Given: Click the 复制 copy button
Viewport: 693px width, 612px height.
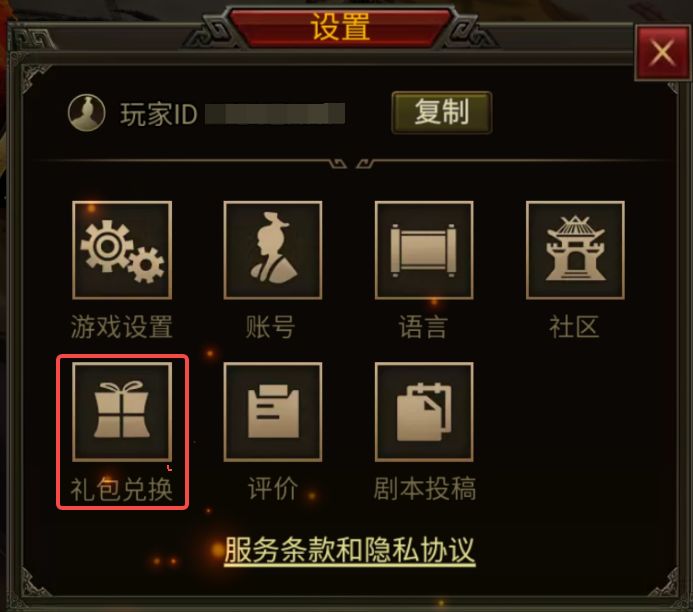Looking at the screenshot, I should click(x=442, y=113).
